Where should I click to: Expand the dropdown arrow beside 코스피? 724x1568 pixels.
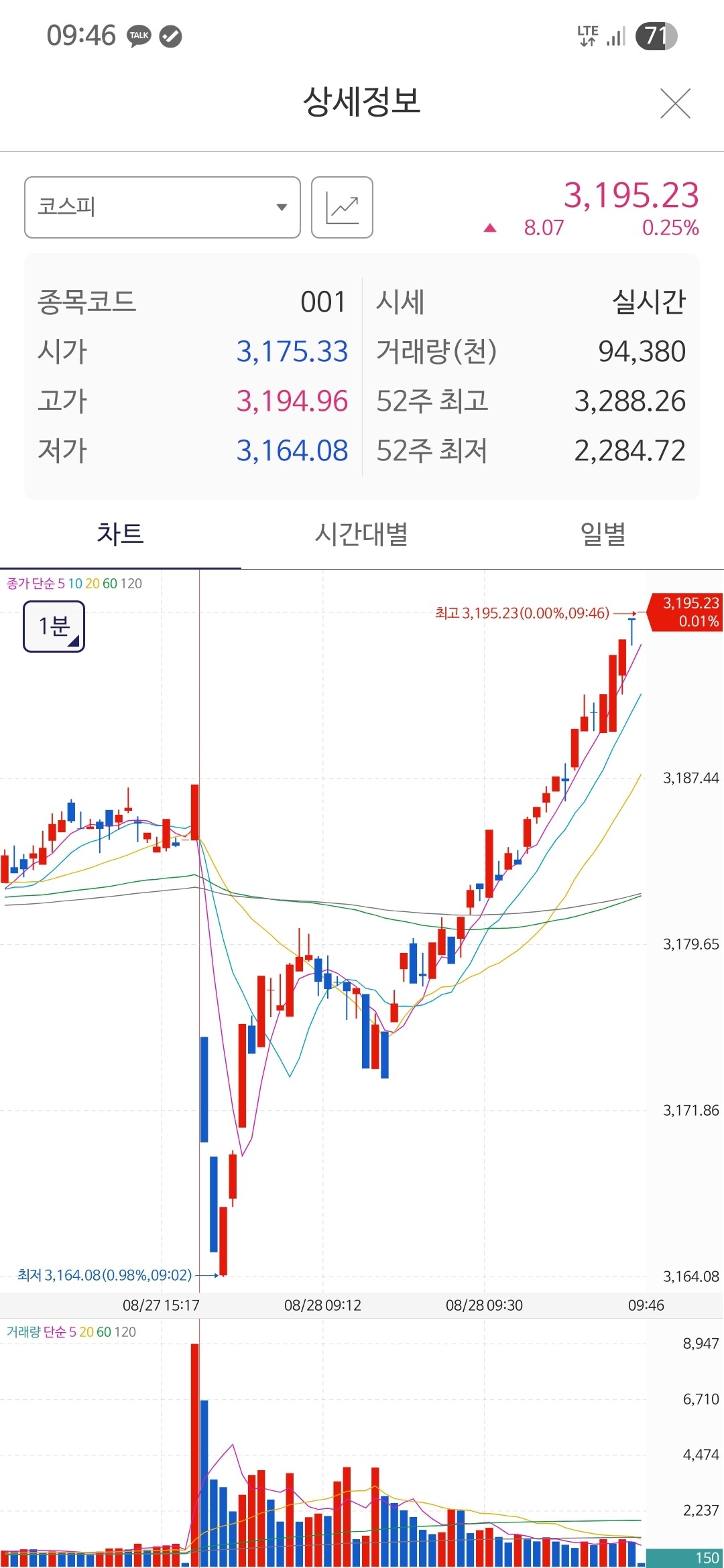coord(282,208)
